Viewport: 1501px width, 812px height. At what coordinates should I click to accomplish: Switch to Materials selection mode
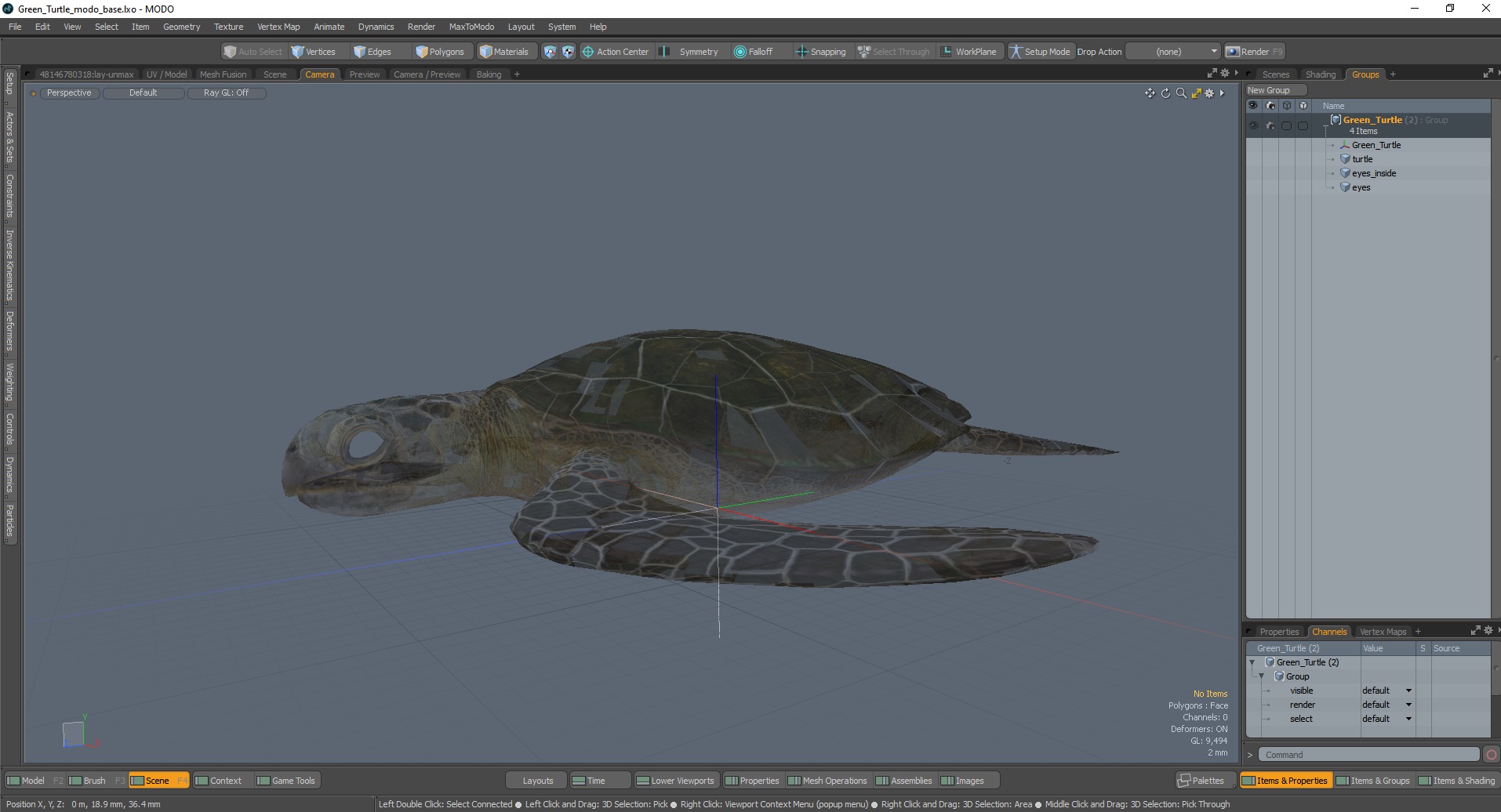tap(504, 52)
